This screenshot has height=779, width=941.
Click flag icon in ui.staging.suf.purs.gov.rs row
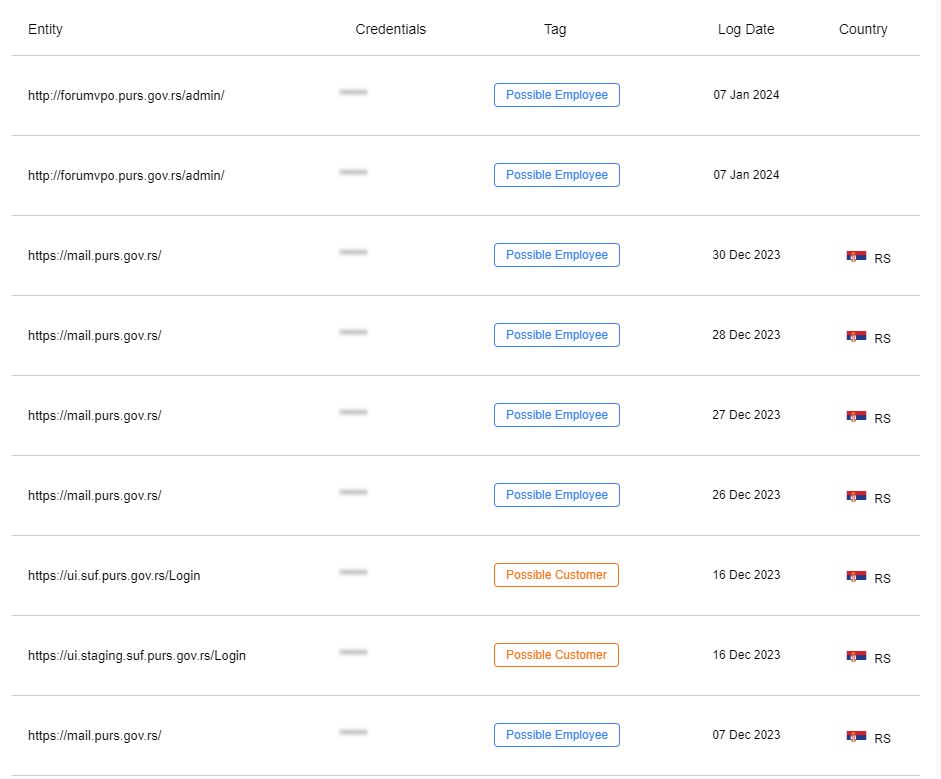(856, 656)
